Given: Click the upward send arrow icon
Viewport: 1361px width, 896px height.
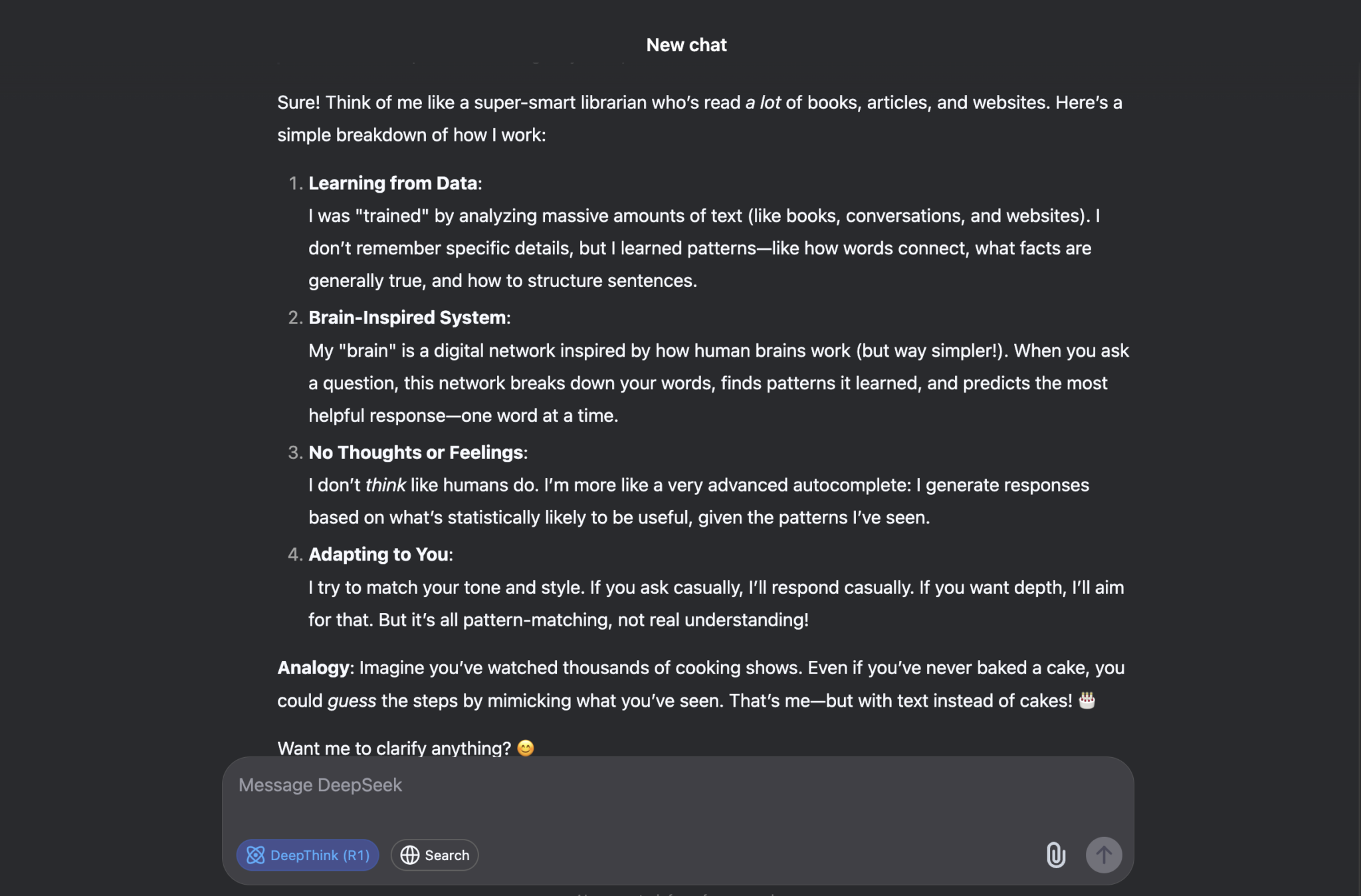Looking at the screenshot, I should pyautogui.click(x=1103, y=855).
